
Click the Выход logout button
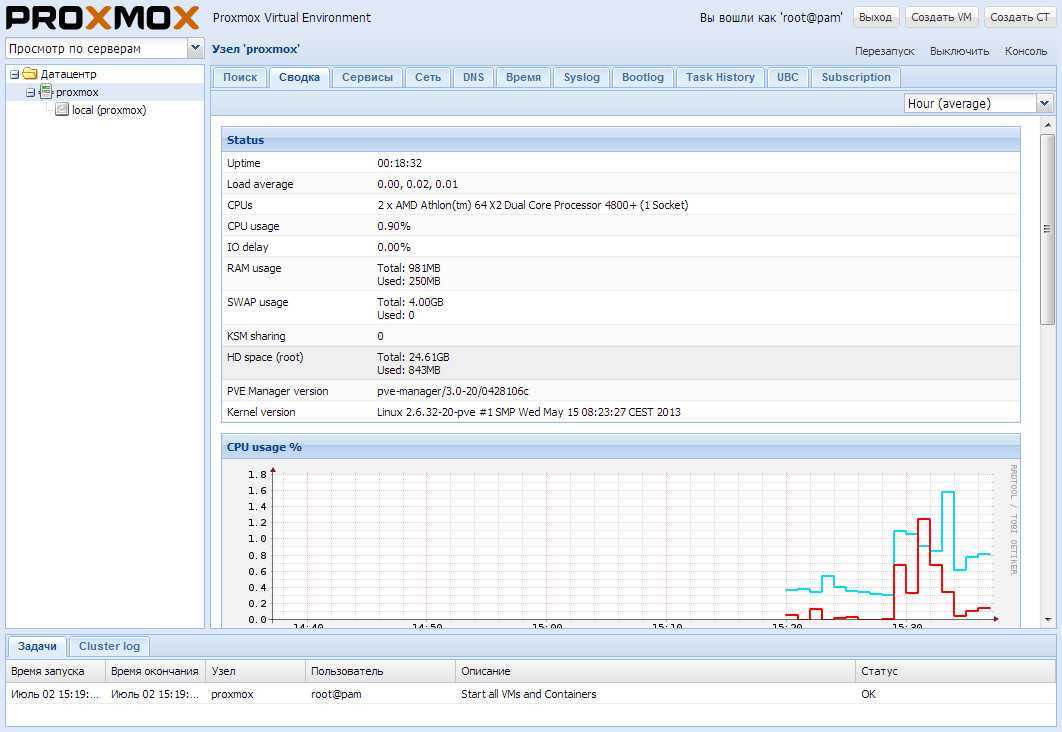(x=876, y=17)
